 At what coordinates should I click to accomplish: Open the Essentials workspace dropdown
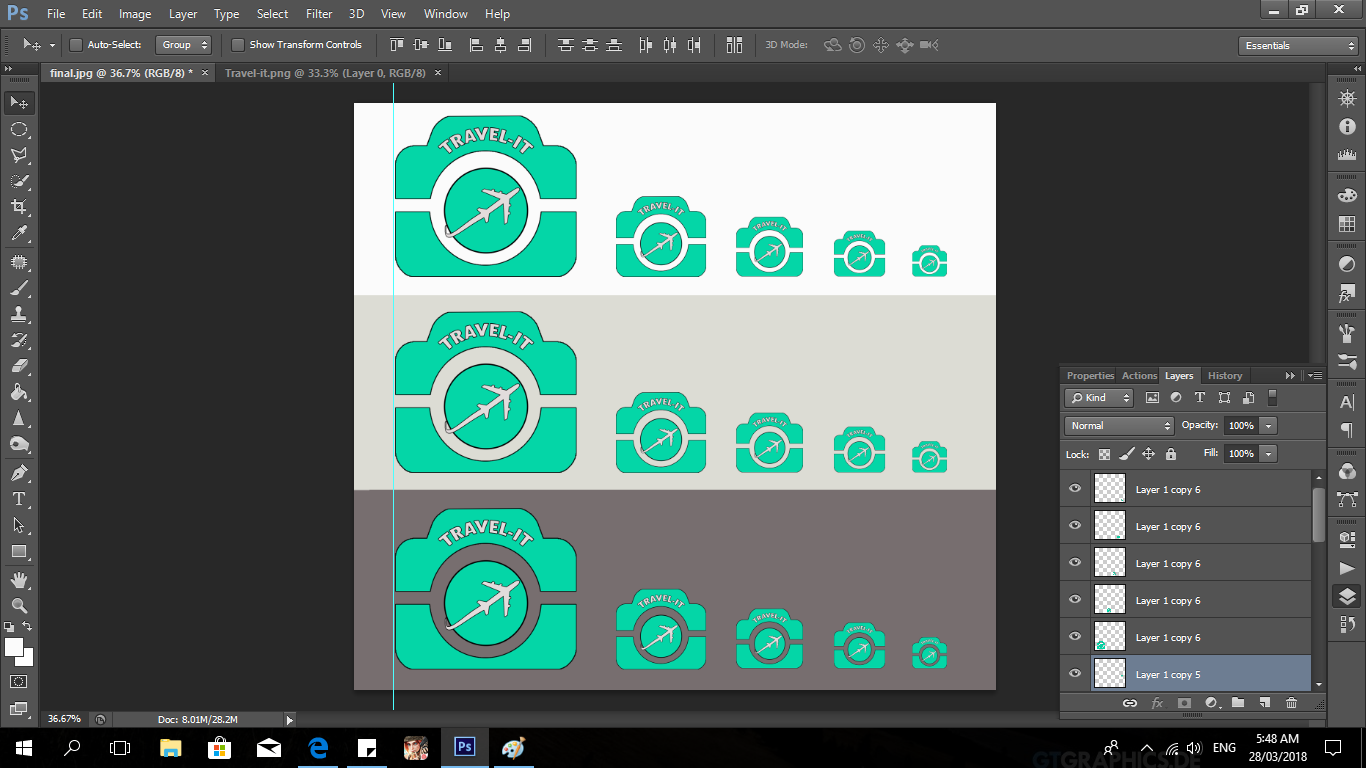[x=1297, y=46]
